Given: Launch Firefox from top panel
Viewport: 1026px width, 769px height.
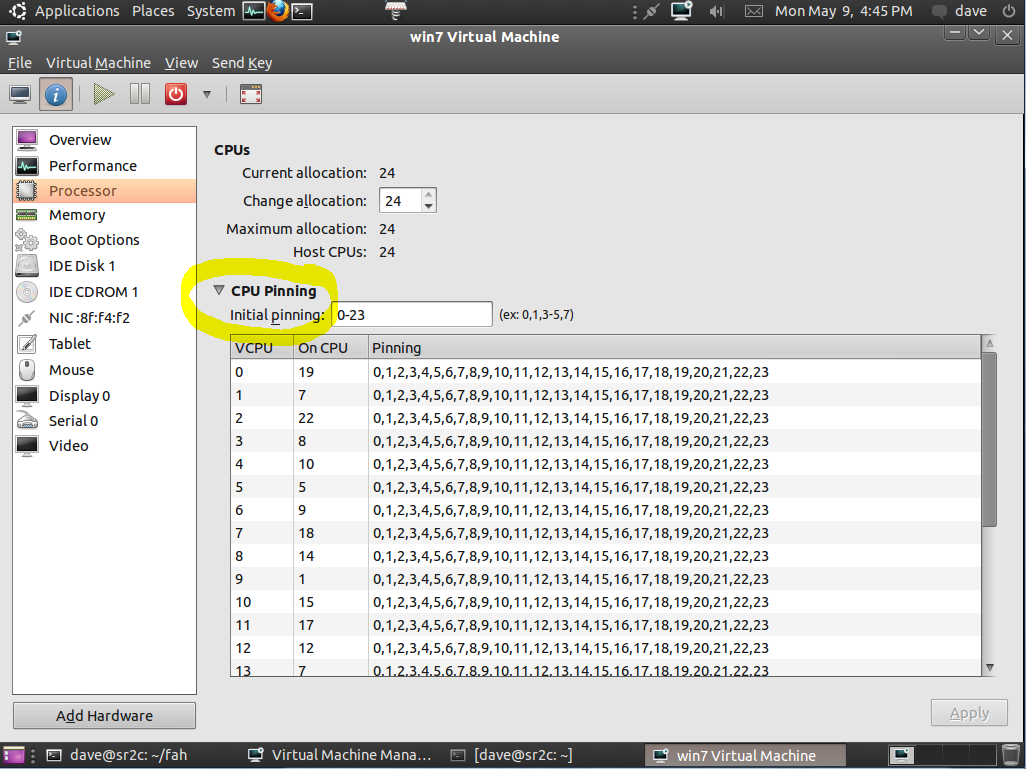Looking at the screenshot, I should coord(277,11).
